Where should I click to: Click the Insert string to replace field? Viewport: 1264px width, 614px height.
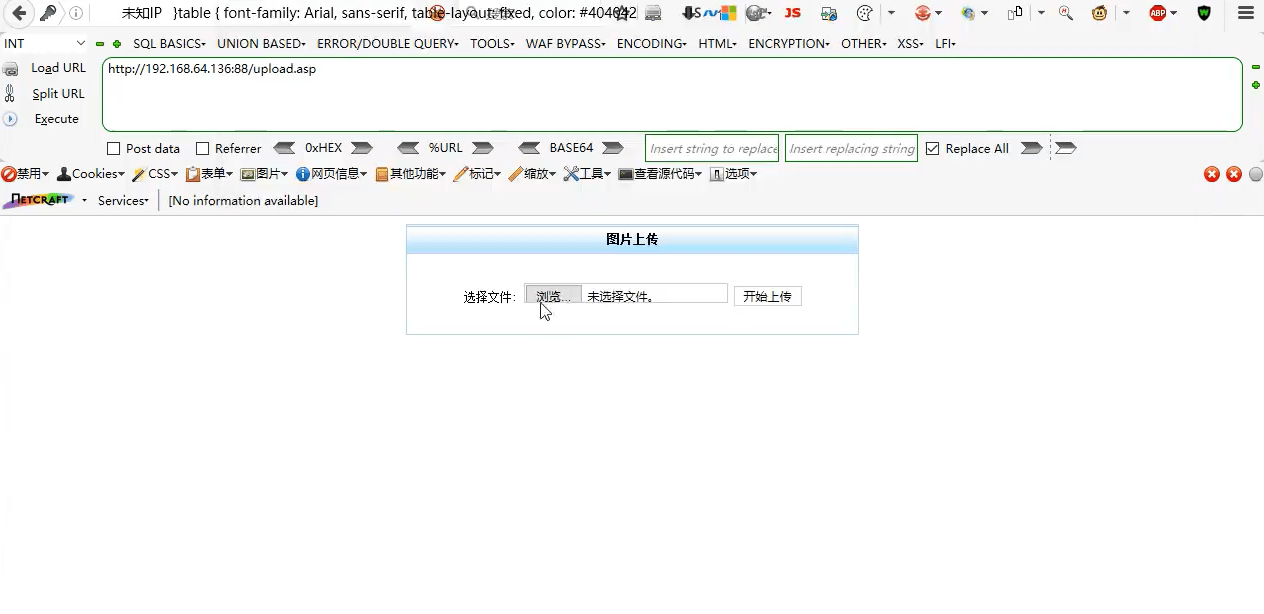712,149
